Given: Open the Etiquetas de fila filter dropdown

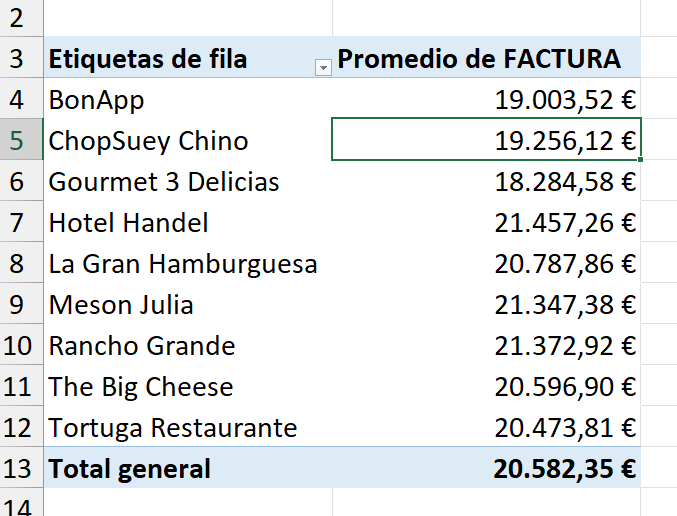Looking at the screenshot, I should 323,67.
